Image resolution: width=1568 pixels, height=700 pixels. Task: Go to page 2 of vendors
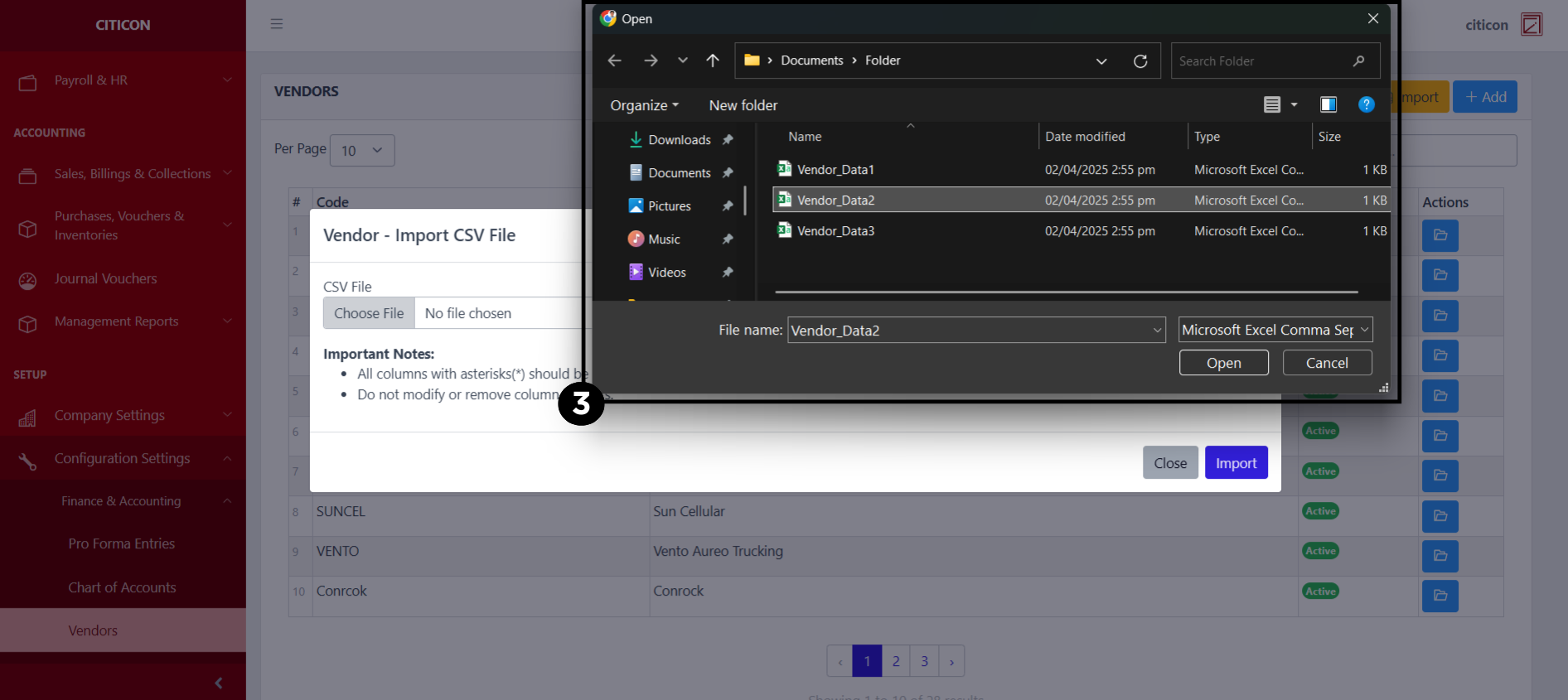(x=896, y=661)
